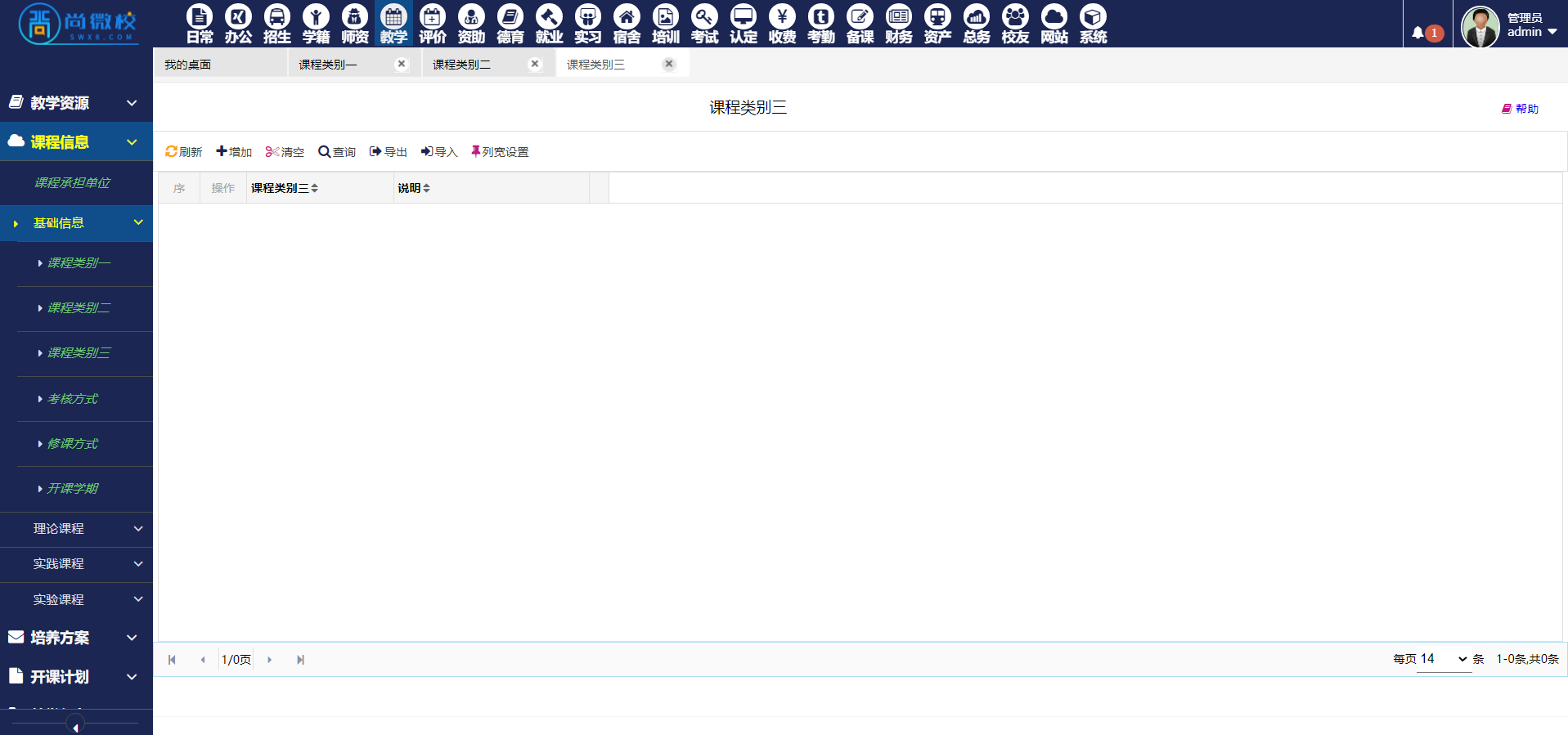Image resolution: width=1568 pixels, height=735 pixels.
Task: Open the 认定 module icon
Action: (743, 24)
